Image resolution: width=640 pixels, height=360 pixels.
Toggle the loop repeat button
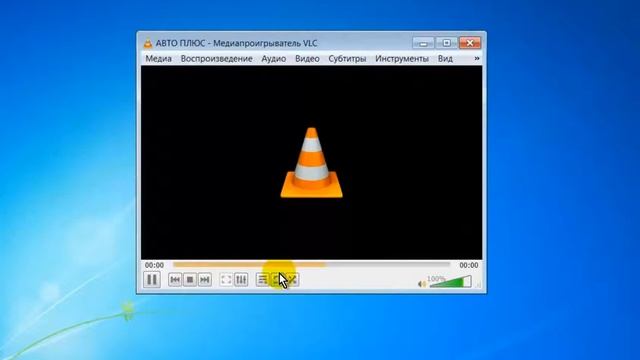[x=277, y=280]
